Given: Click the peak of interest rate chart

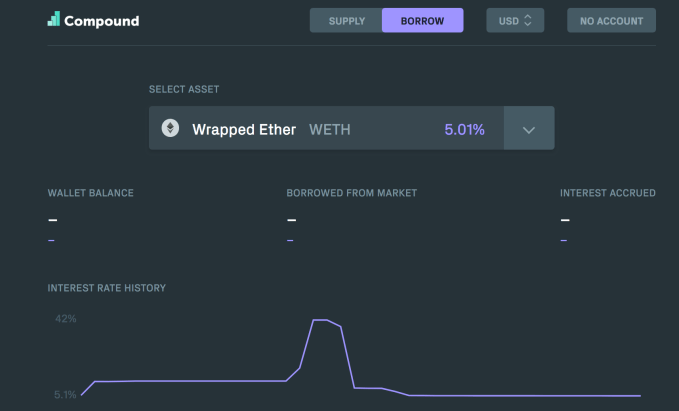Looking at the screenshot, I should coord(321,320).
